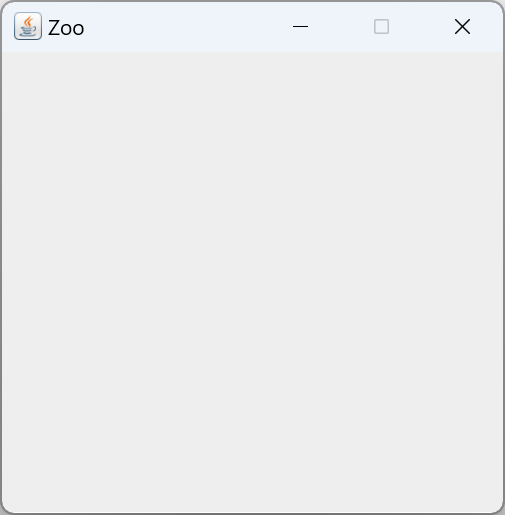505x515 pixels.
Task: Click the word Zoo beside Java icon
Action: [66, 28]
